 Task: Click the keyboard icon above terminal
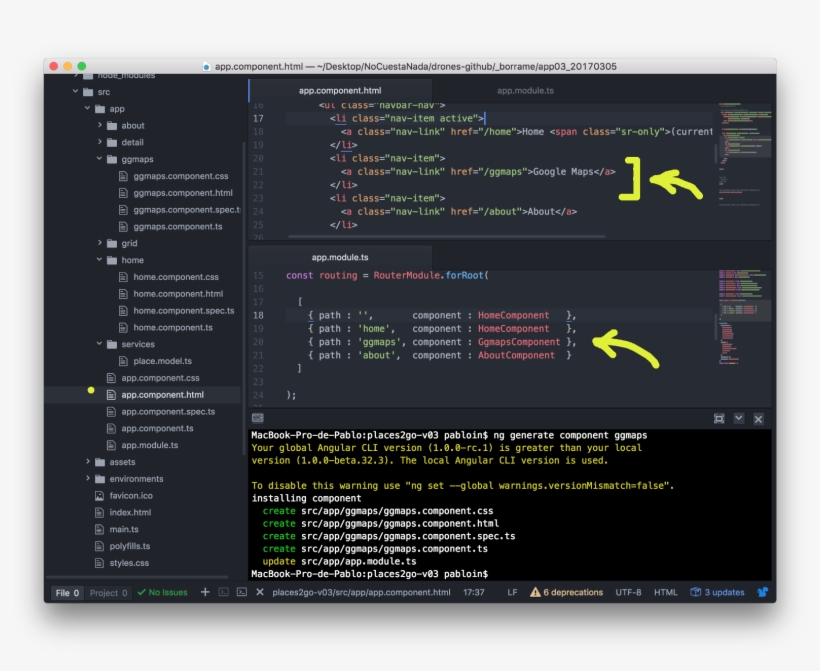point(258,418)
